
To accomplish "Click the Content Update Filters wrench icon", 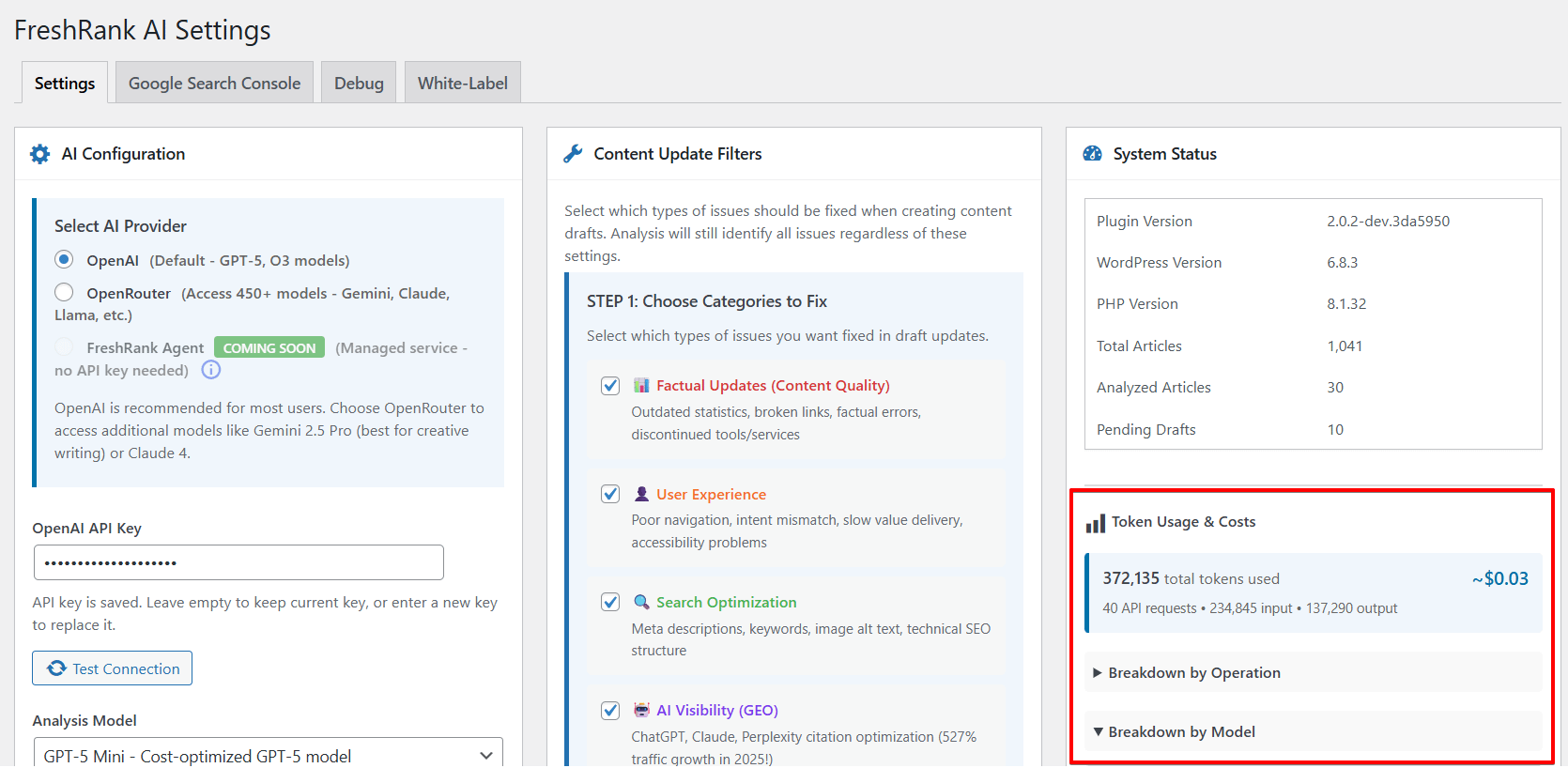I will pos(573,154).
